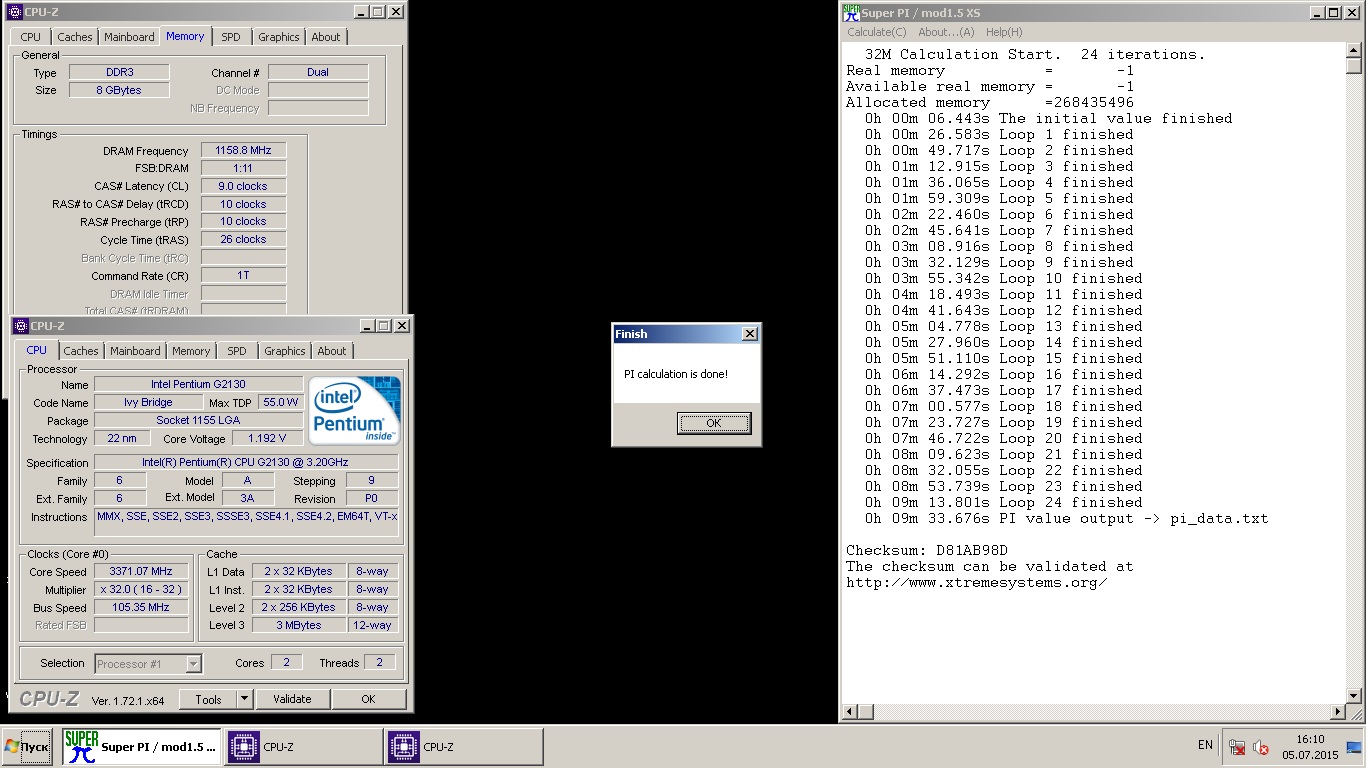This screenshot has width=1366, height=768.
Task: Click the Specification field with G2130 @ 3.20GHz
Action: click(x=246, y=462)
